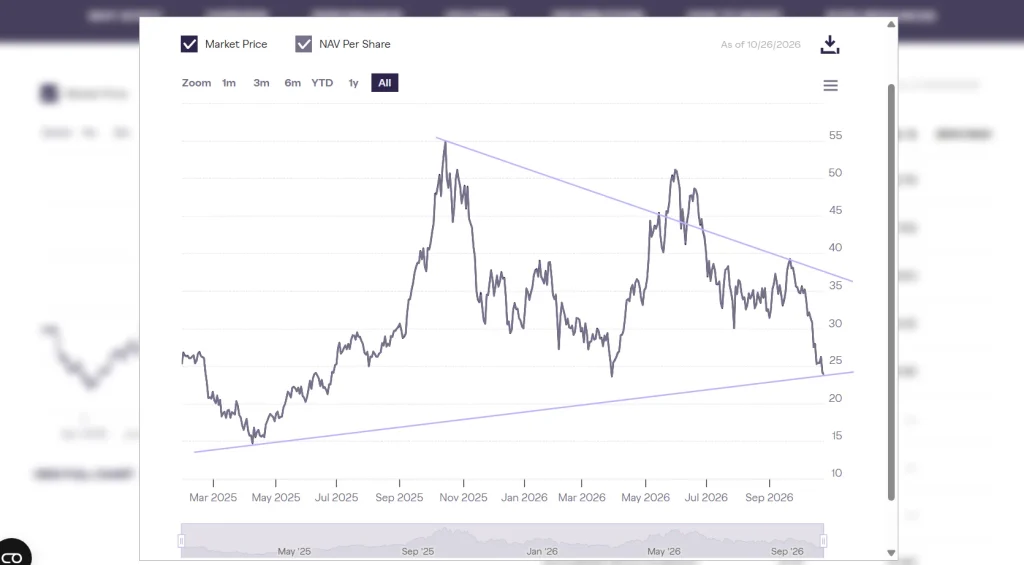The image size is (1024, 565).
Task: Click the scroll down arrow of the modal
Action: click(x=891, y=553)
